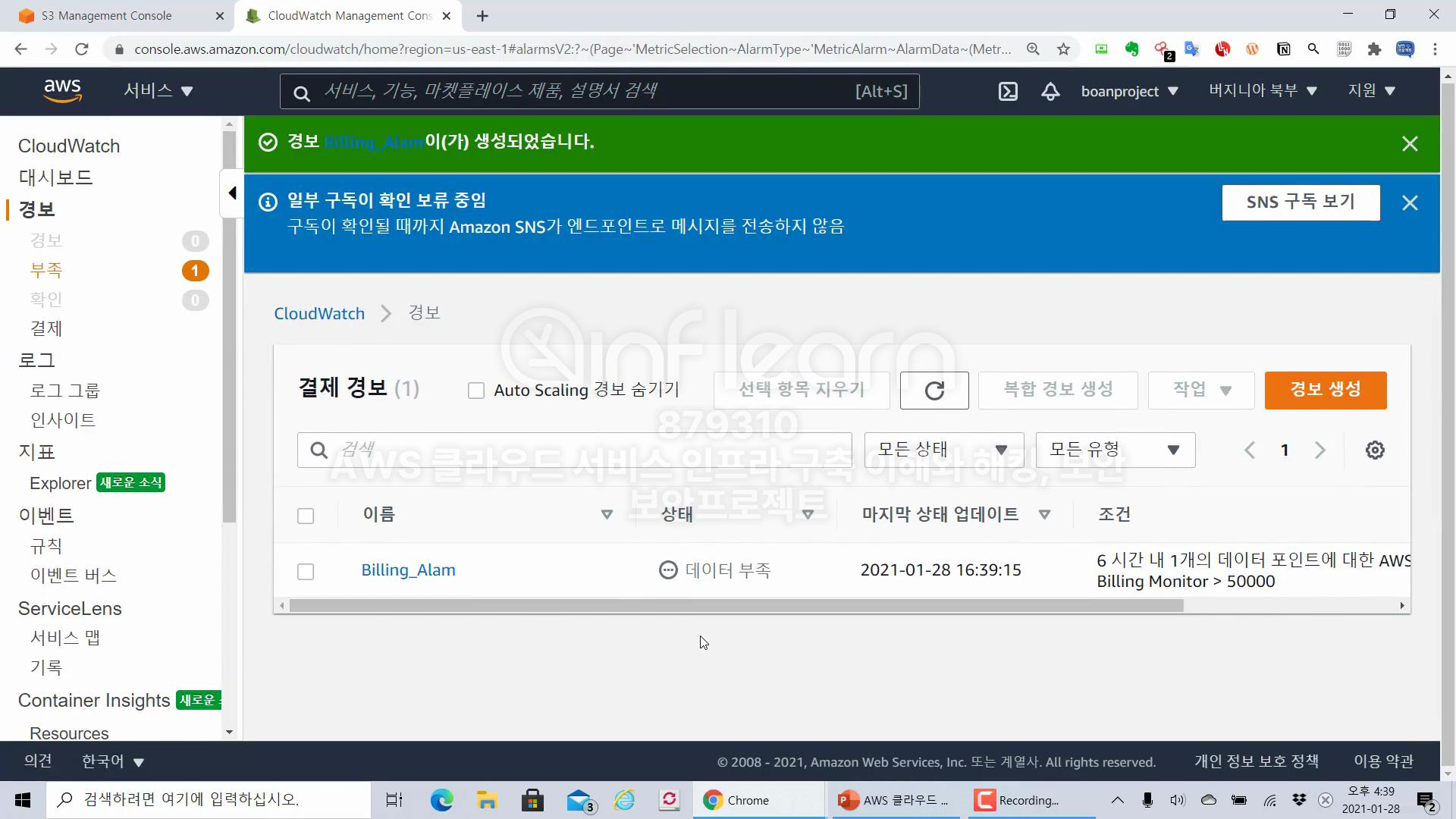Go to next page of alarms

click(1320, 450)
